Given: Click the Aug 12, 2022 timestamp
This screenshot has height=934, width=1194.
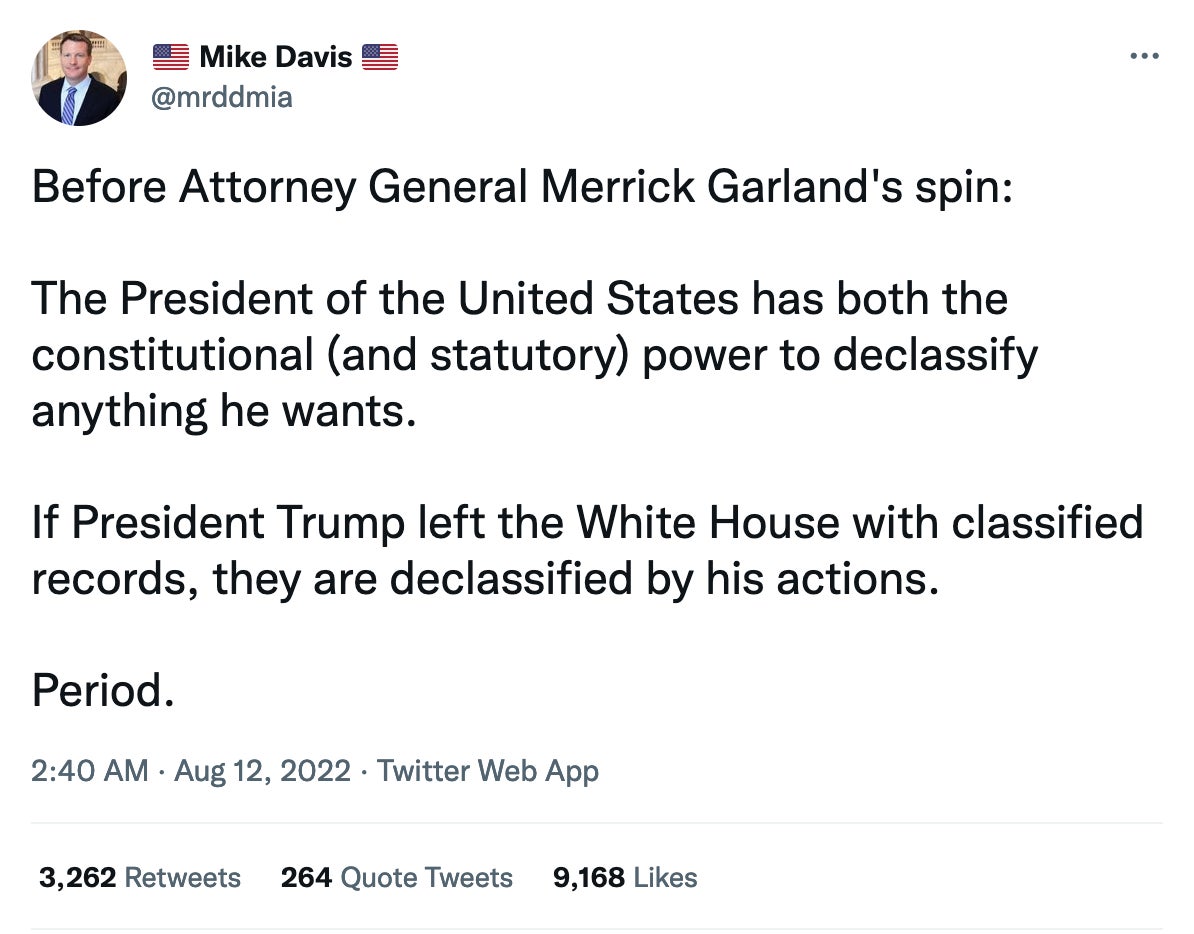Looking at the screenshot, I should click(264, 772).
